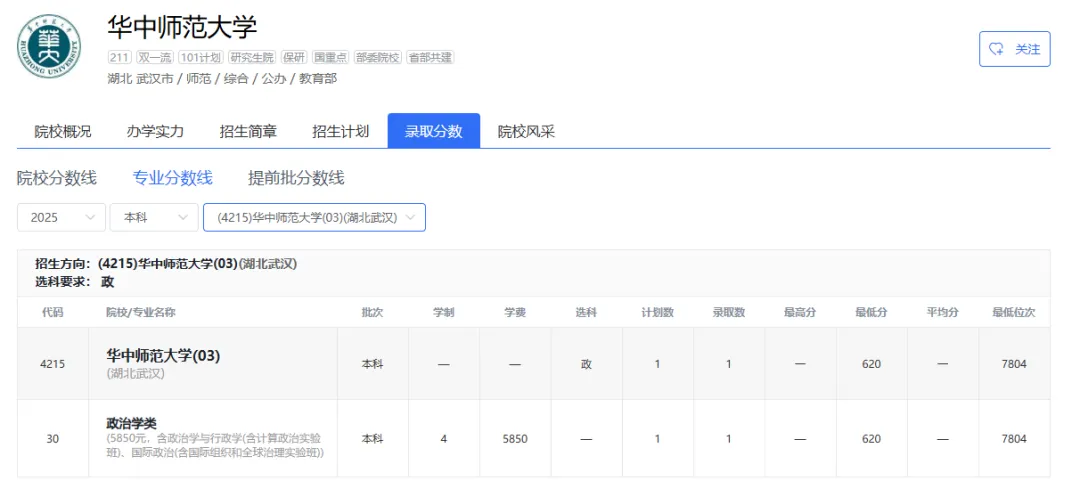Click the 录取数 column header
This screenshot has width=1080, height=497.
[x=729, y=313]
